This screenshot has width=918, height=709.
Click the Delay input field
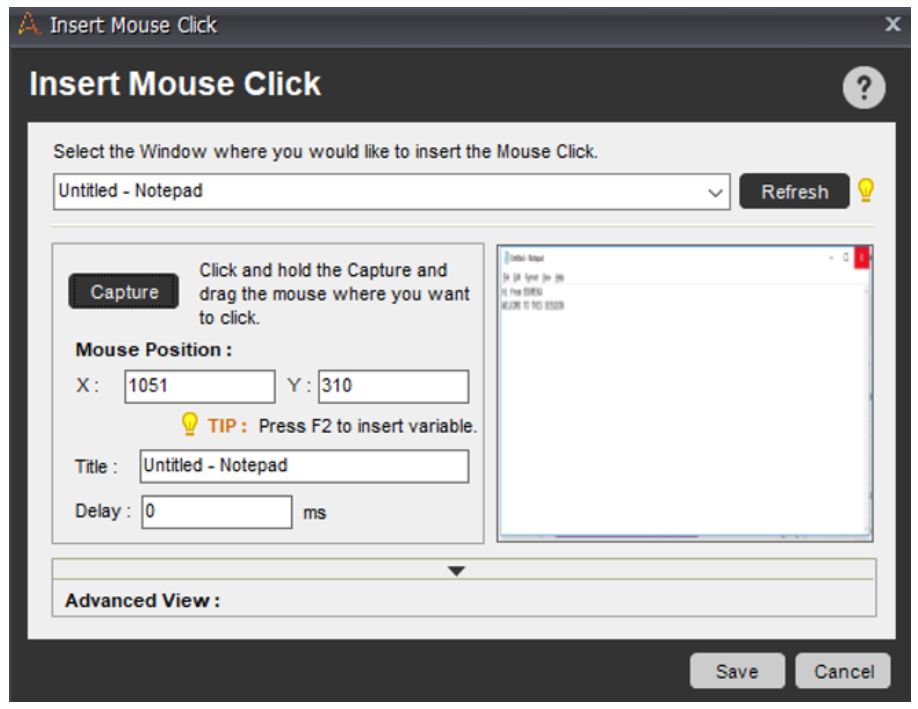point(217,512)
